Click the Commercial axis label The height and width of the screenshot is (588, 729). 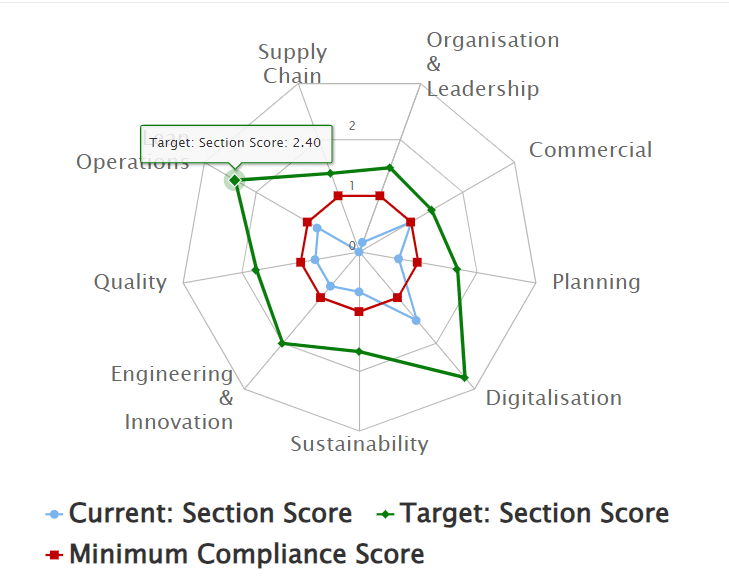(x=590, y=150)
